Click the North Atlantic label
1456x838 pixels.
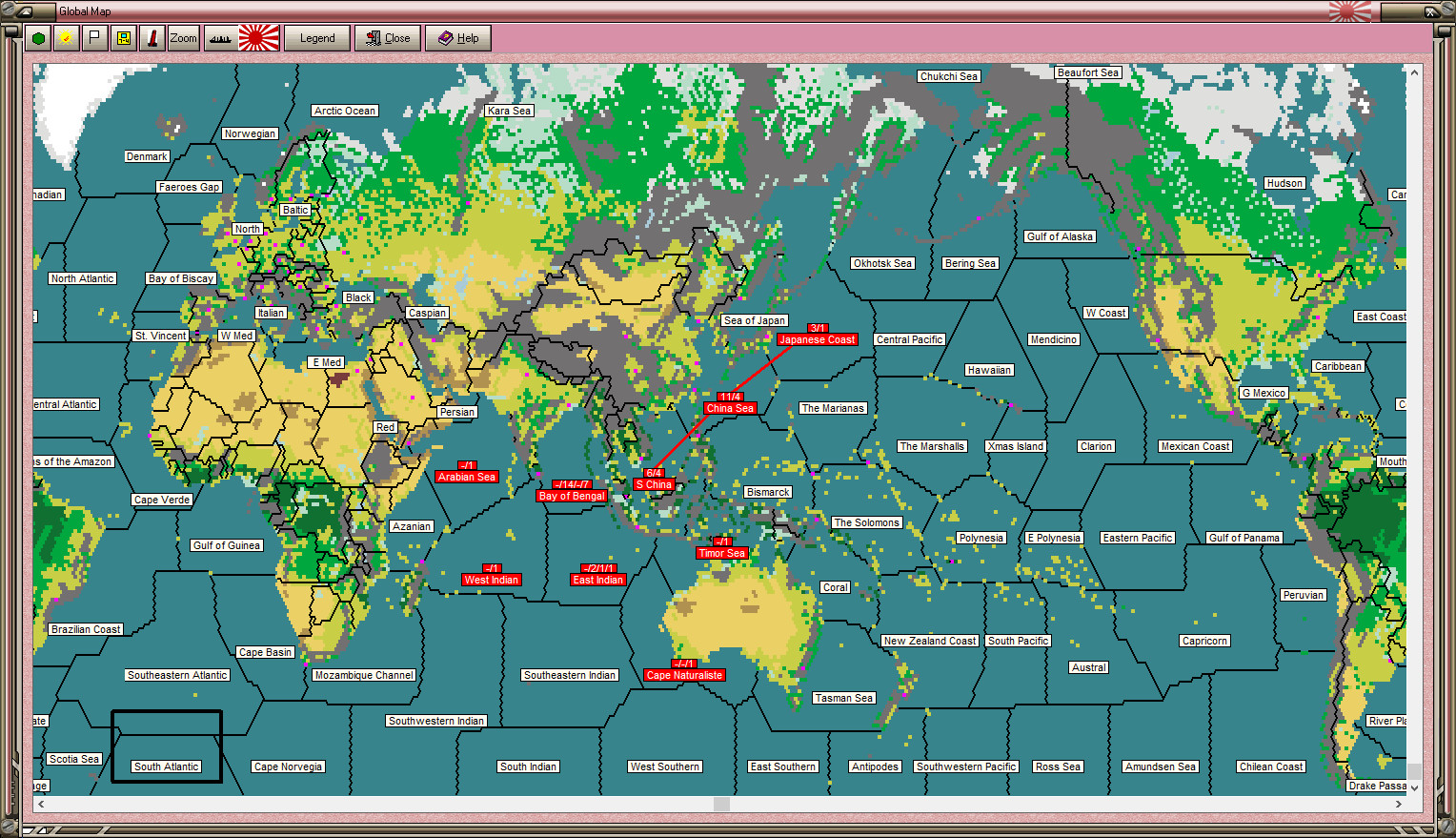click(x=83, y=278)
